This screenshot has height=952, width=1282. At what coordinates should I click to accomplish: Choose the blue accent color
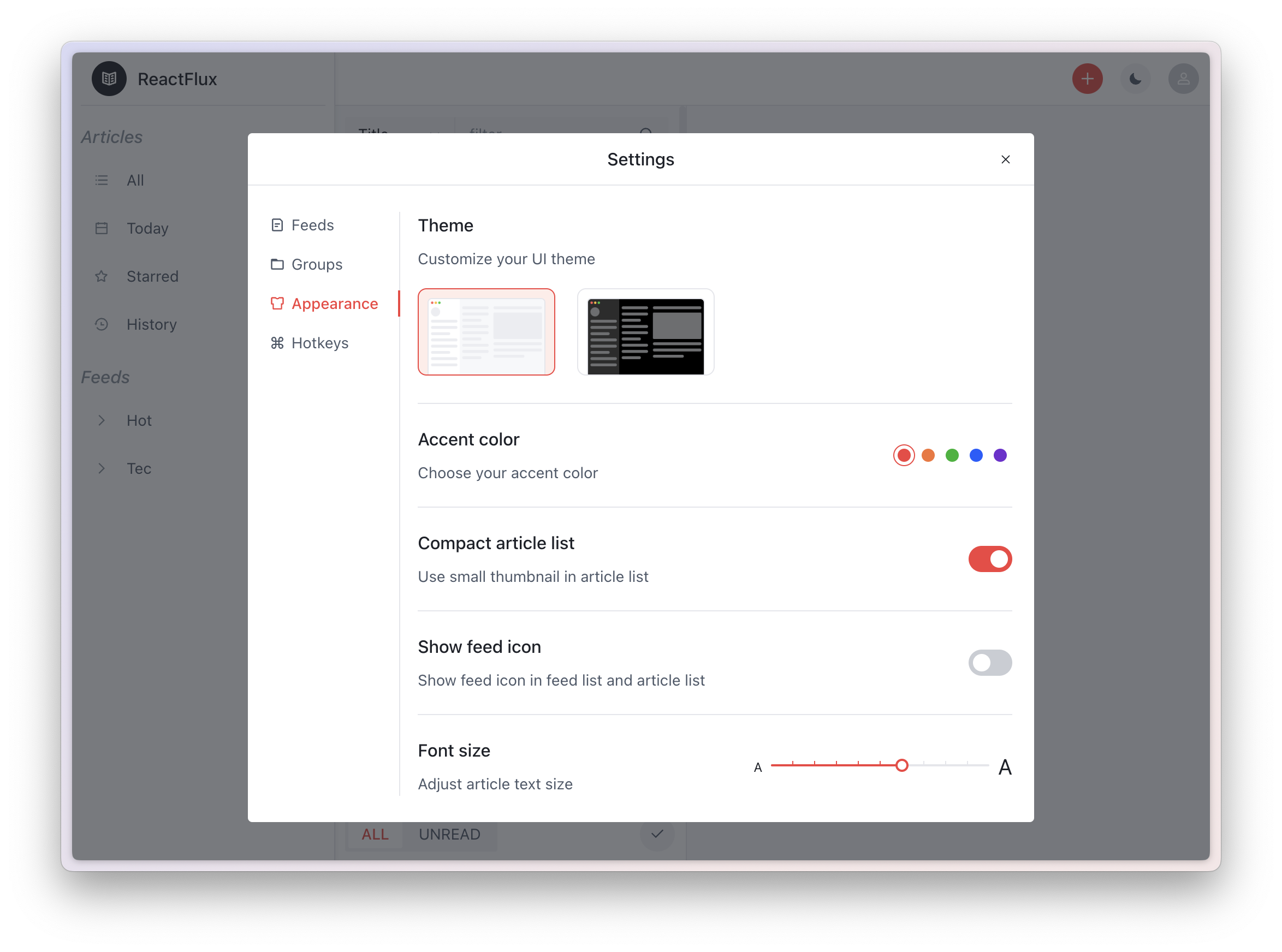(976, 455)
